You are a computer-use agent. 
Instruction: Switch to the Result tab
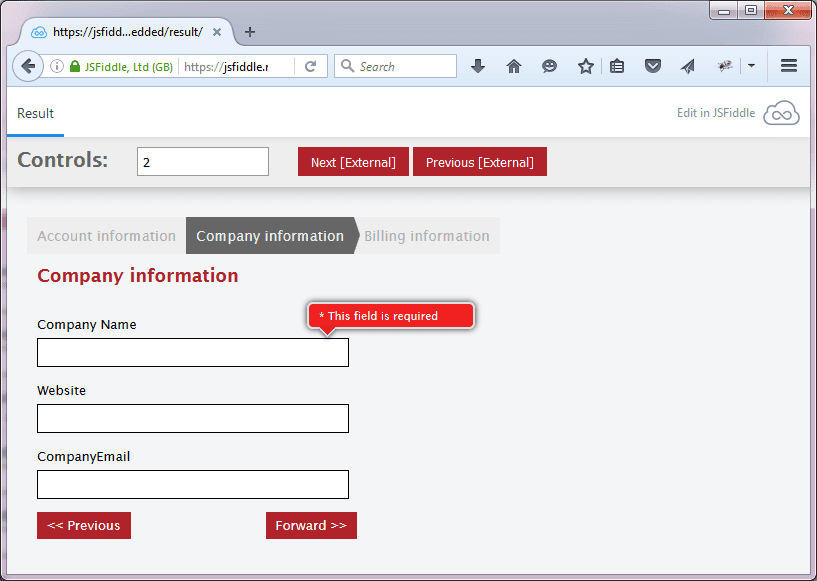point(35,113)
